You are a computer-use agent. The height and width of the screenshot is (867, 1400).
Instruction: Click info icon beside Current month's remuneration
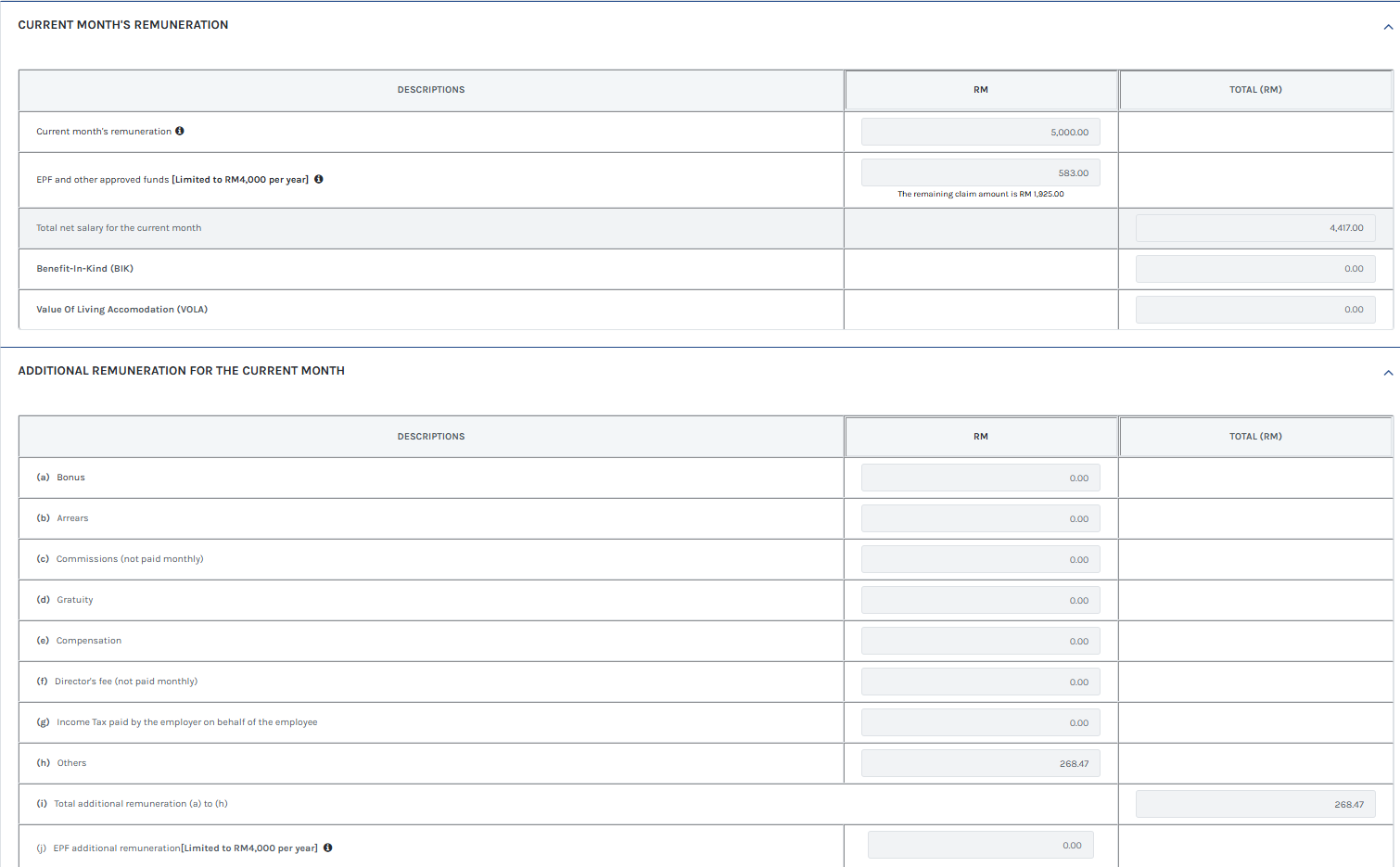coord(178,131)
